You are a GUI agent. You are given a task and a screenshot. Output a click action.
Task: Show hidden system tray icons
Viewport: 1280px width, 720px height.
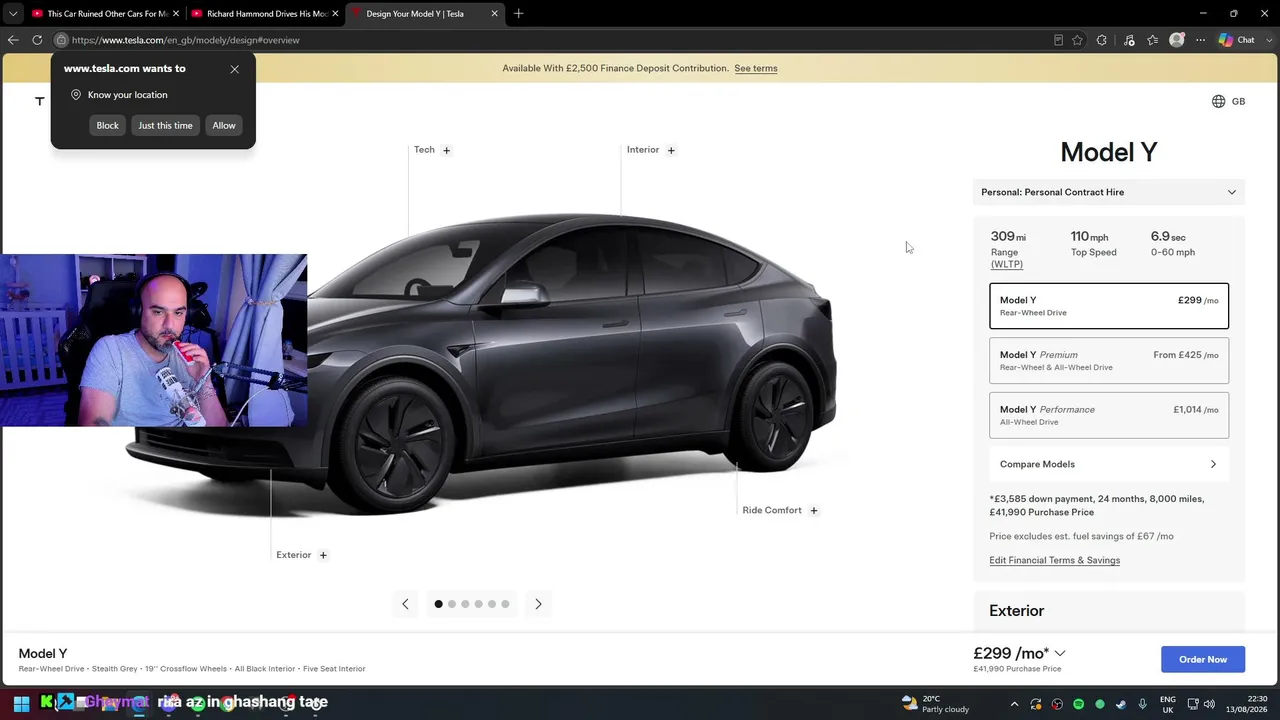[x=1014, y=704]
